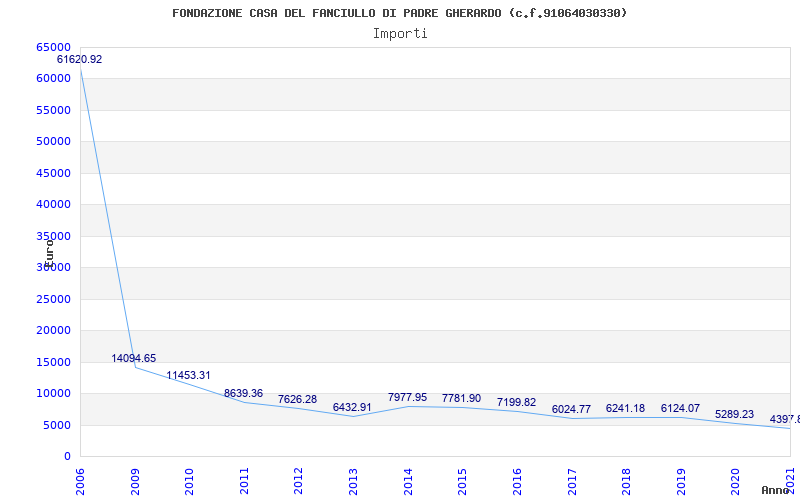Click the x-axis year label 2009
Viewport: 800px width, 500px height.
135,482
